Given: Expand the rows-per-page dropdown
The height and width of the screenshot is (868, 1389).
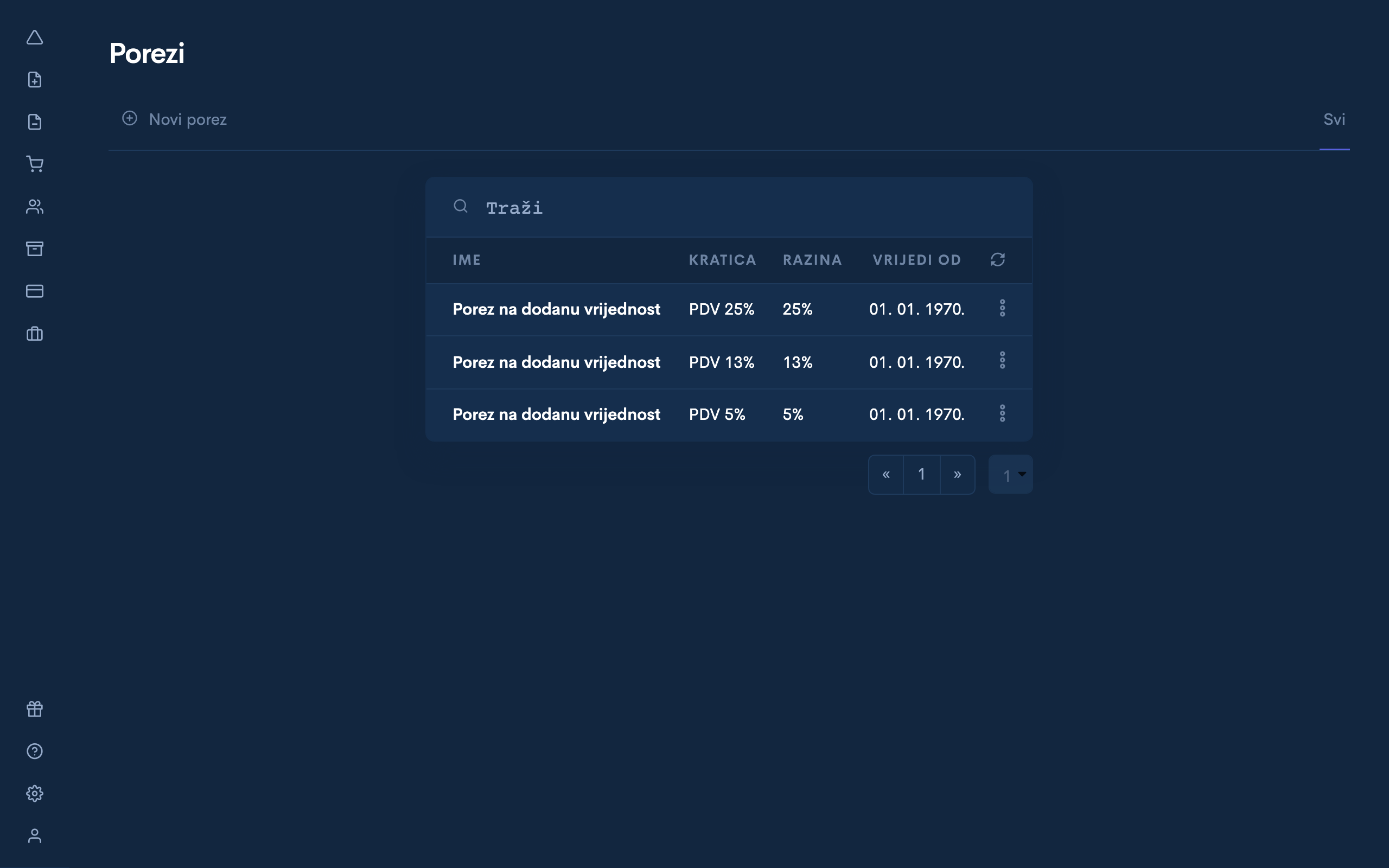Looking at the screenshot, I should click(x=1011, y=474).
